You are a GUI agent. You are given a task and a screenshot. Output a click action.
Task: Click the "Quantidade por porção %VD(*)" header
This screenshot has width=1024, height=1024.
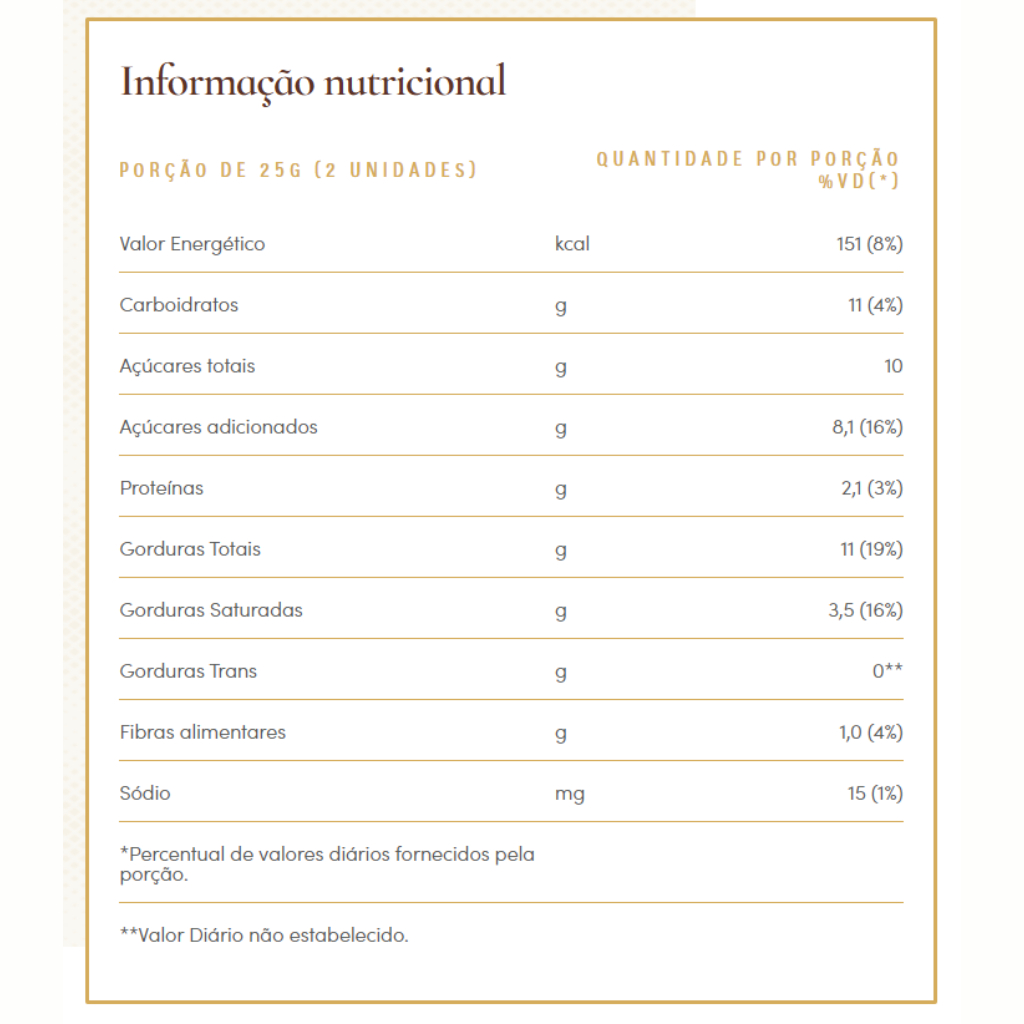pos(748,169)
